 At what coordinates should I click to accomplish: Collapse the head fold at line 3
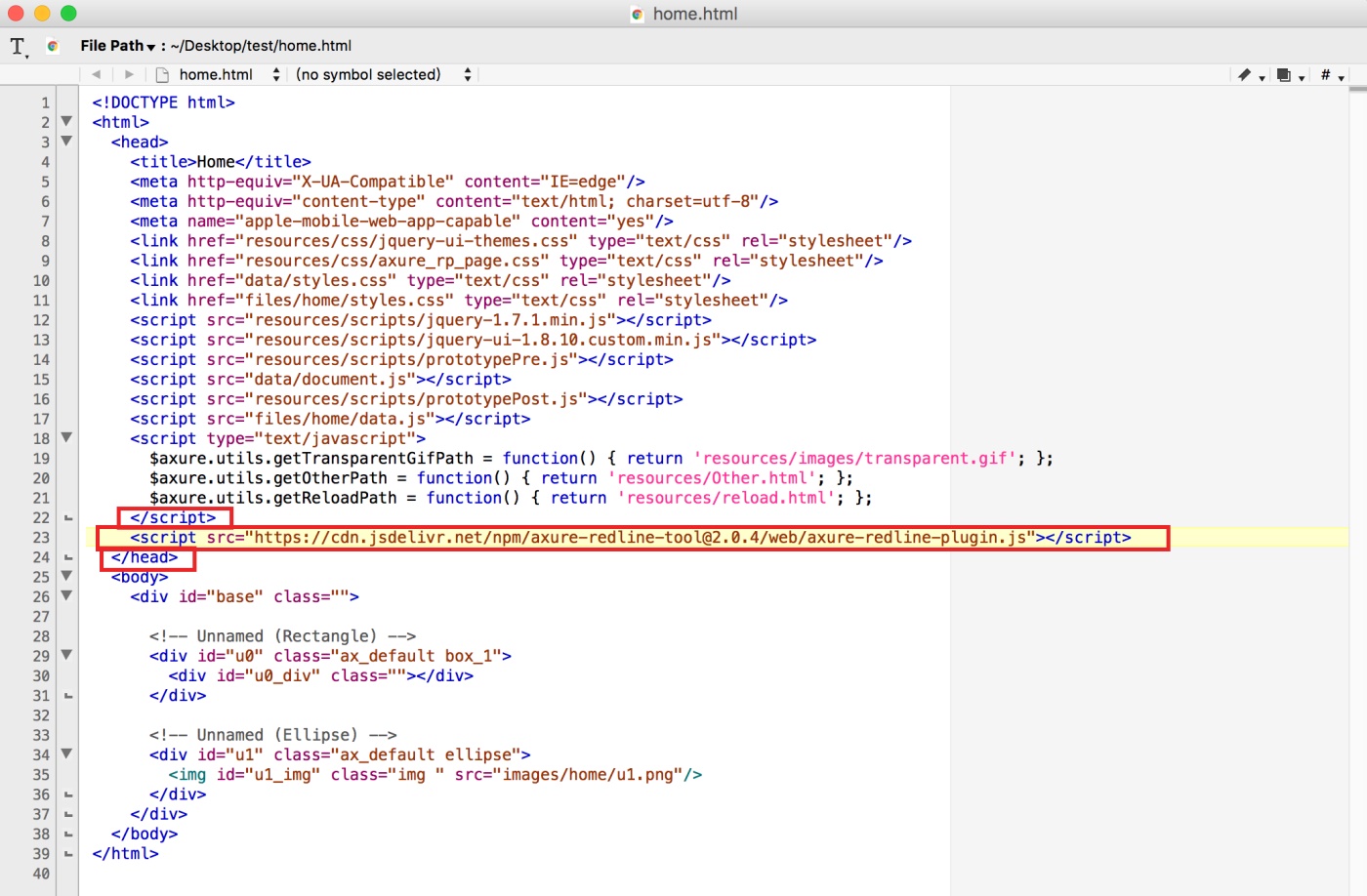[x=66, y=142]
